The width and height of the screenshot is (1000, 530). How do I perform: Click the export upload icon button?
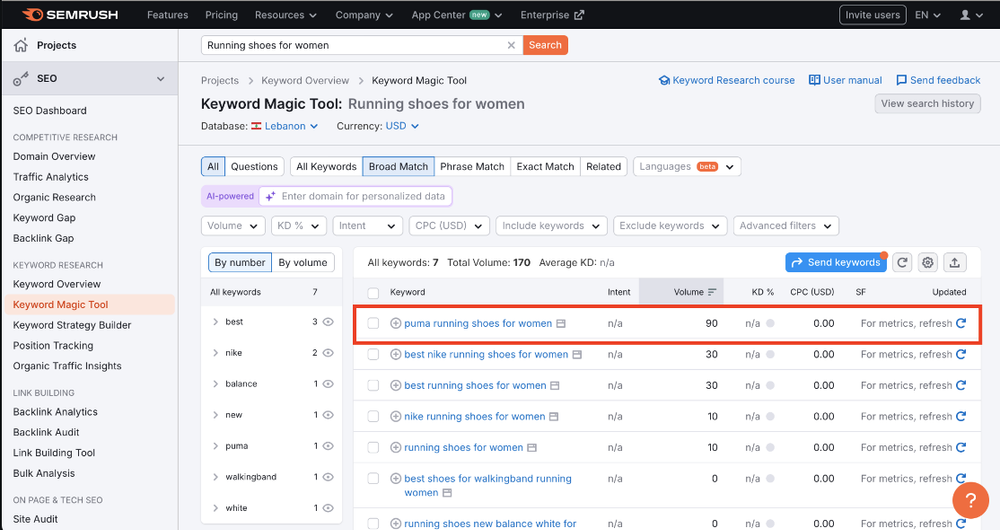tap(955, 262)
